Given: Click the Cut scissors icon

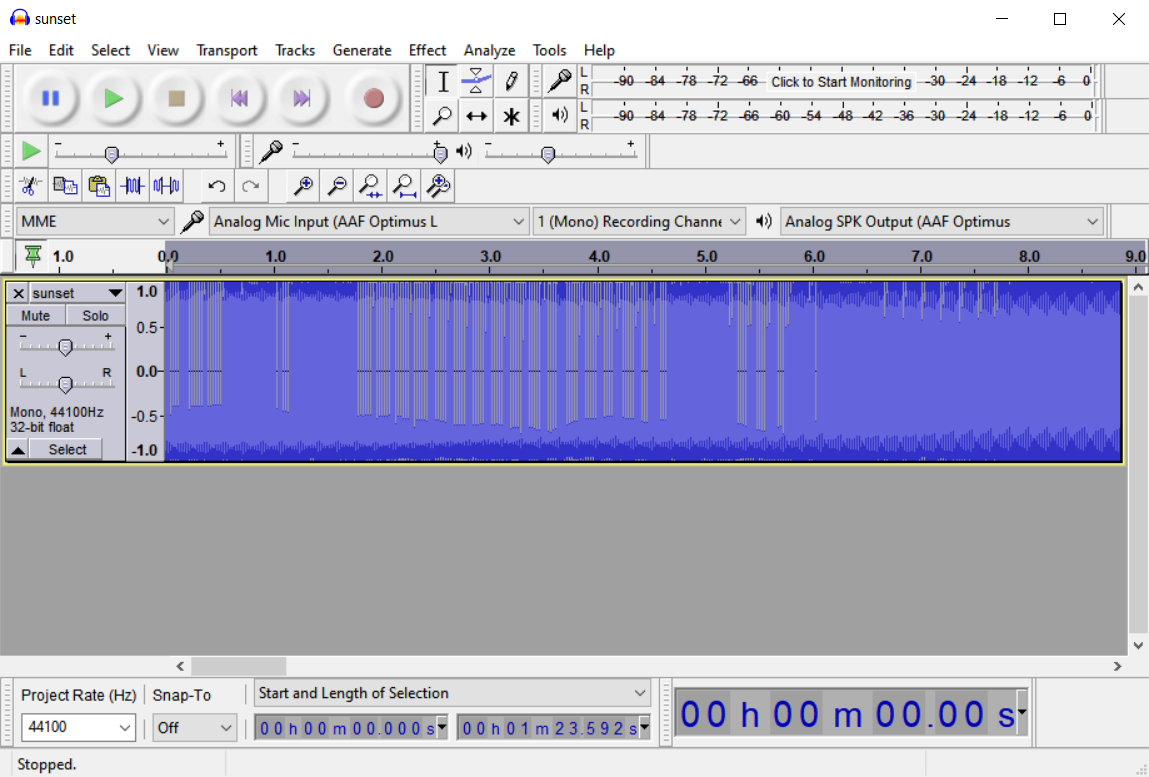Looking at the screenshot, I should pos(30,186).
